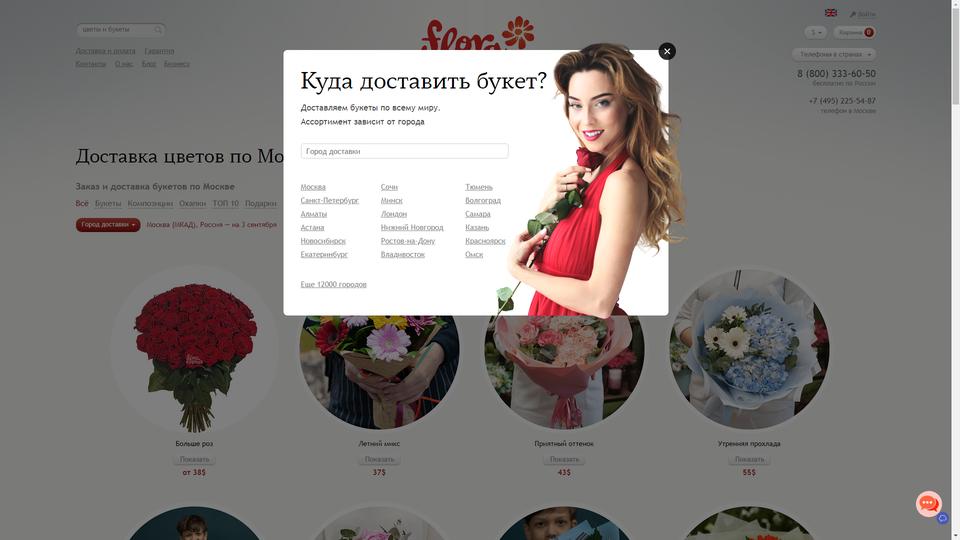Viewport: 960px width, 540px height.
Task: Open the Приятный оттенок product title
Action: (x=564, y=444)
